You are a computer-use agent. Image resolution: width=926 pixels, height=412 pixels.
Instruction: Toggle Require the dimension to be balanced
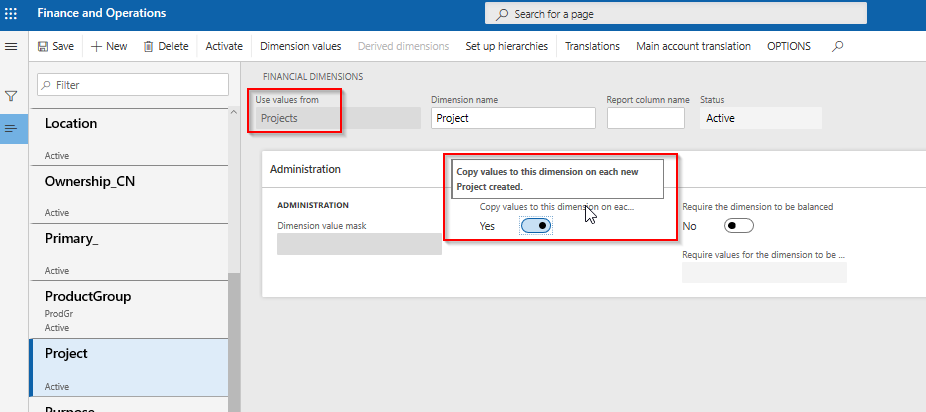tap(739, 225)
